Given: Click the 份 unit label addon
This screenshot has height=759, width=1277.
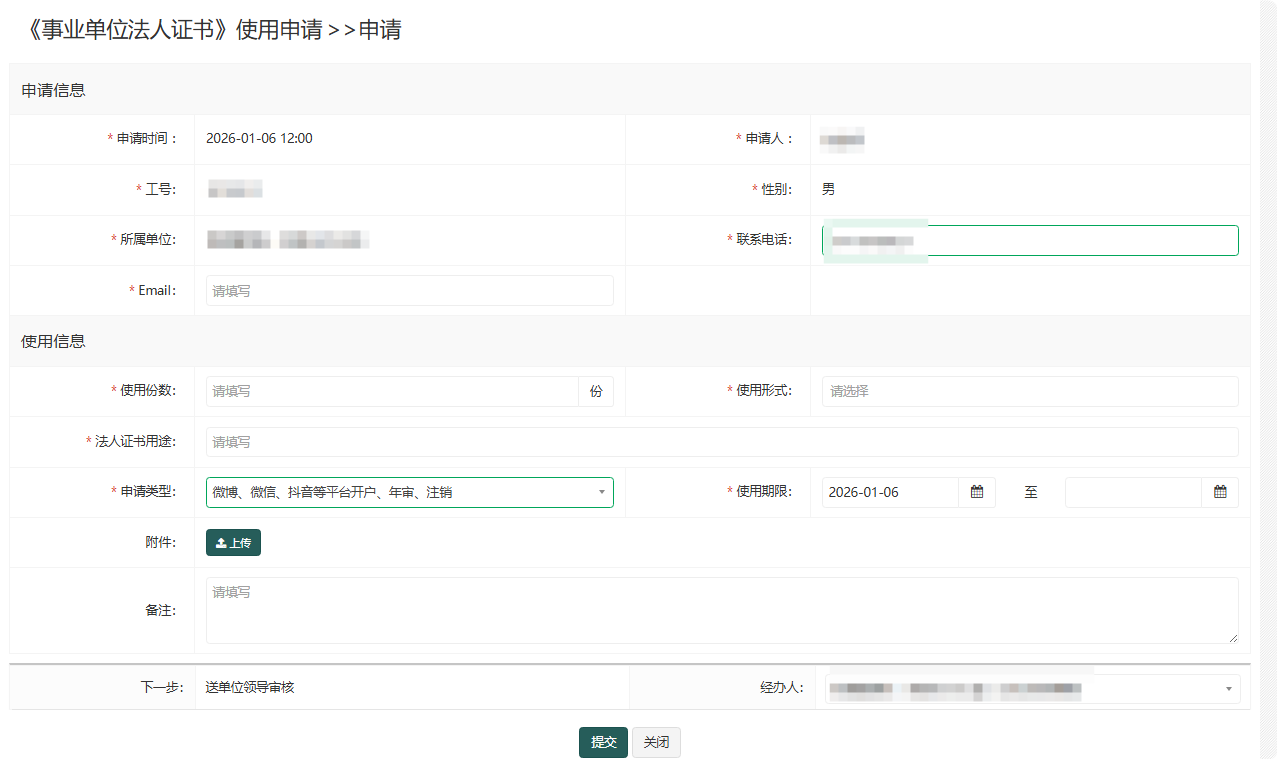Looking at the screenshot, I should [596, 391].
